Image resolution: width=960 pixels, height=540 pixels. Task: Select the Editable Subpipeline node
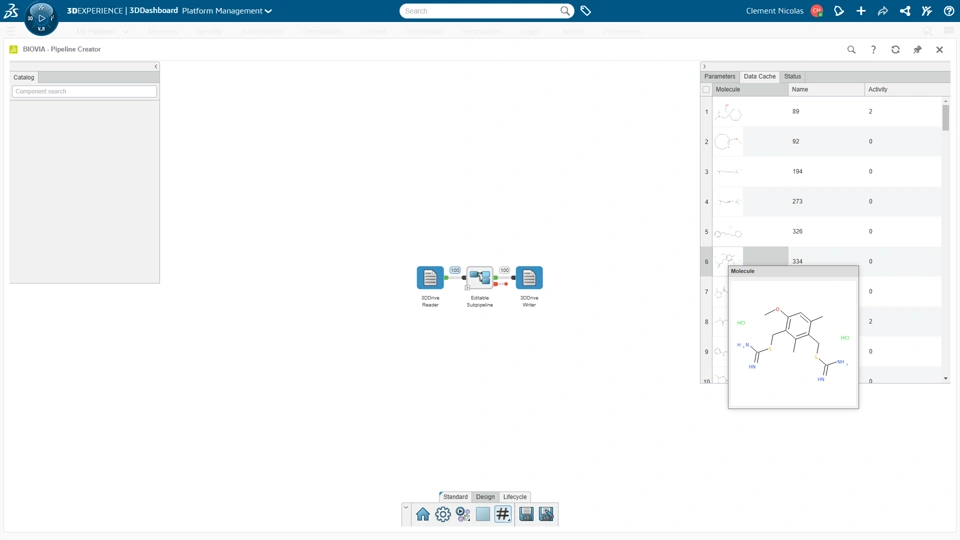479,277
